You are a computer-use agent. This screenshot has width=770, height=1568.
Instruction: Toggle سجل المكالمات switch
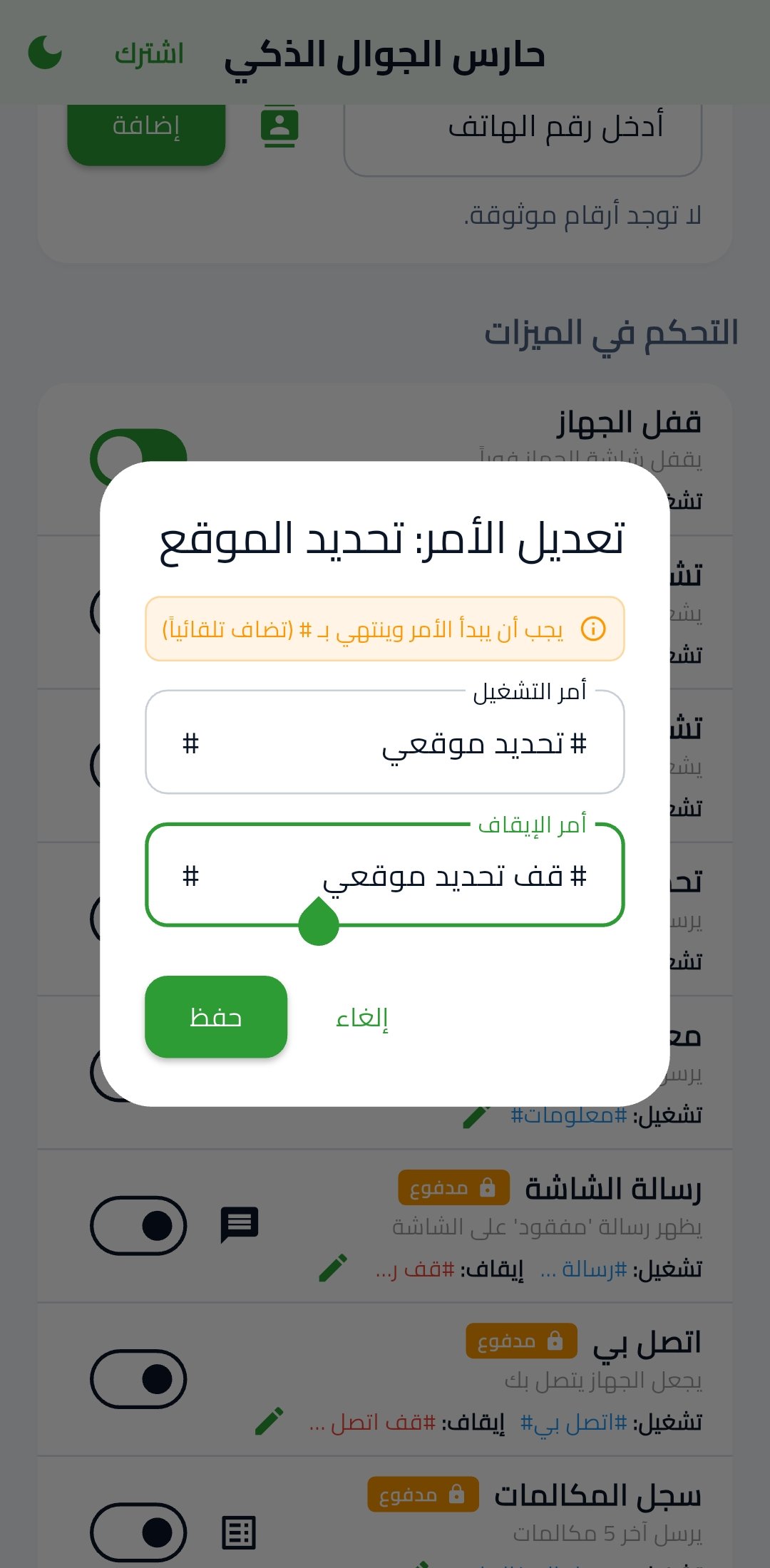tap(138, 1532)
